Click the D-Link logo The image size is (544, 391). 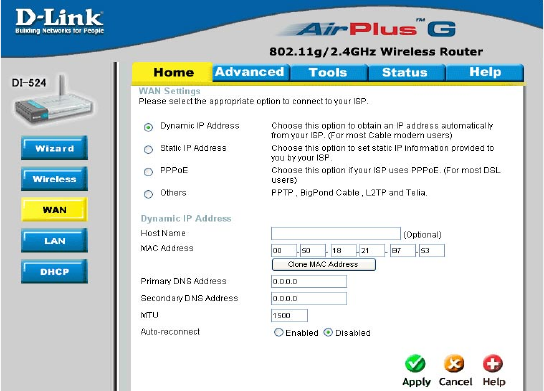pos(59,21)
